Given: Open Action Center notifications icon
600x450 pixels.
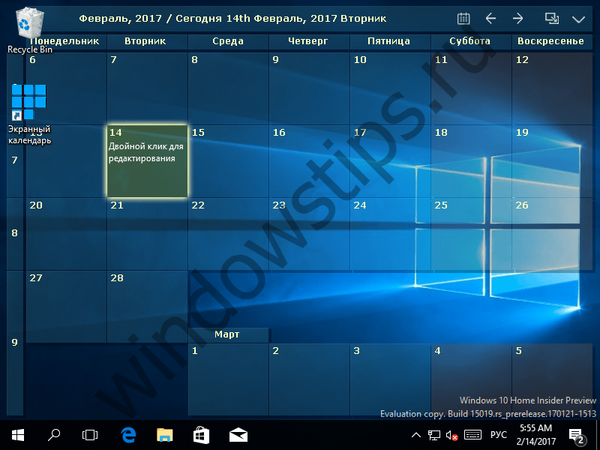Looking at the screenshot, I should tap(577, 435).
